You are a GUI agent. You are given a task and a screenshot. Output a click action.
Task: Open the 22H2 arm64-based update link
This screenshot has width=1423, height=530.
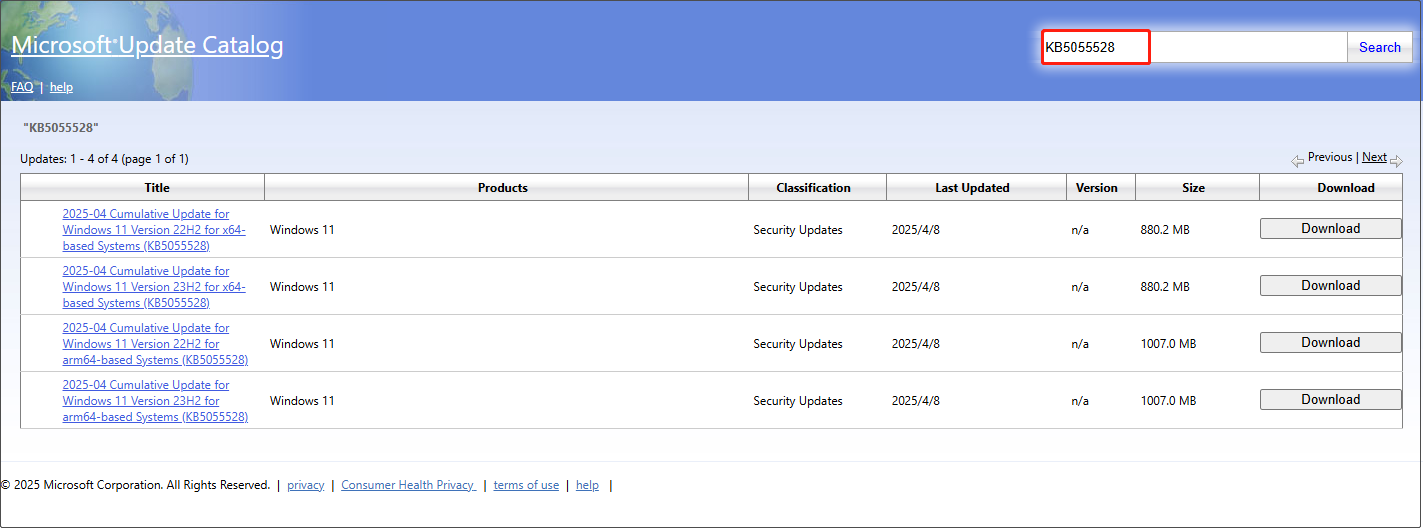[153, 344]
